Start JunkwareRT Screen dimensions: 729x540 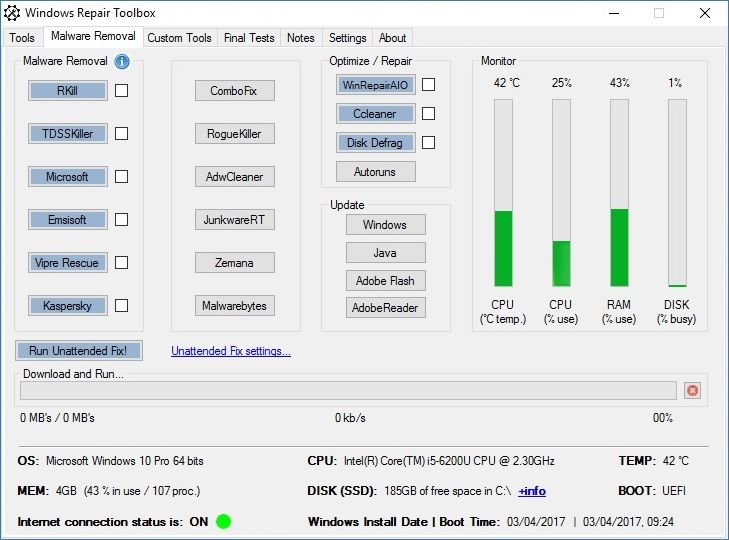coord(234,220)
